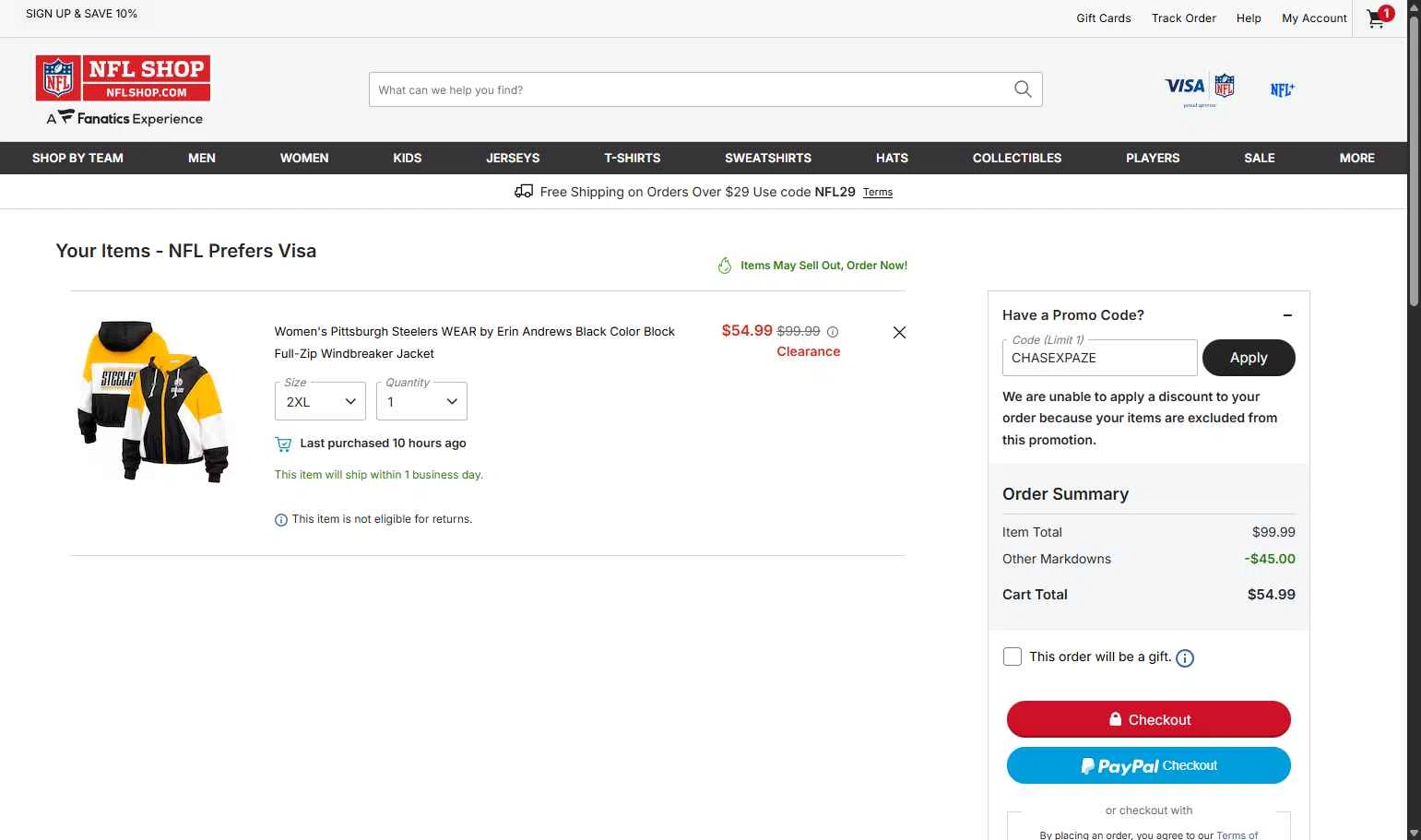
Task: Open the shopping cart icon
Action: [1377, 18]
